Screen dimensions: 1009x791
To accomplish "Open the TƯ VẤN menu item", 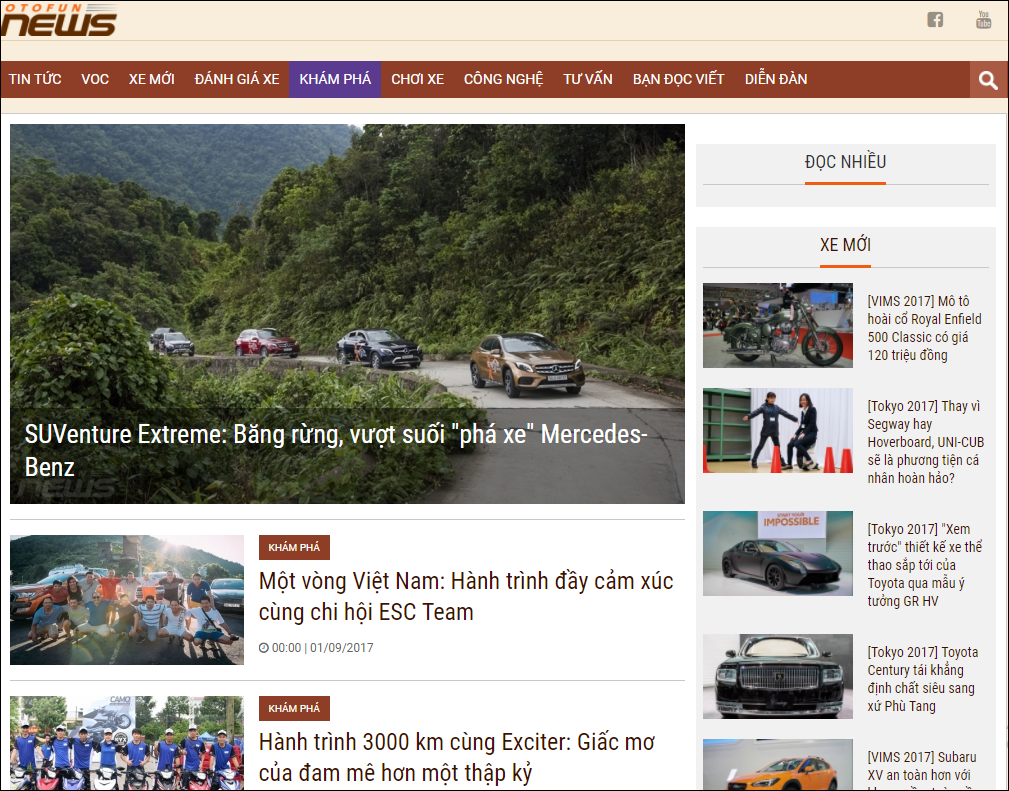I will point(588,79).
